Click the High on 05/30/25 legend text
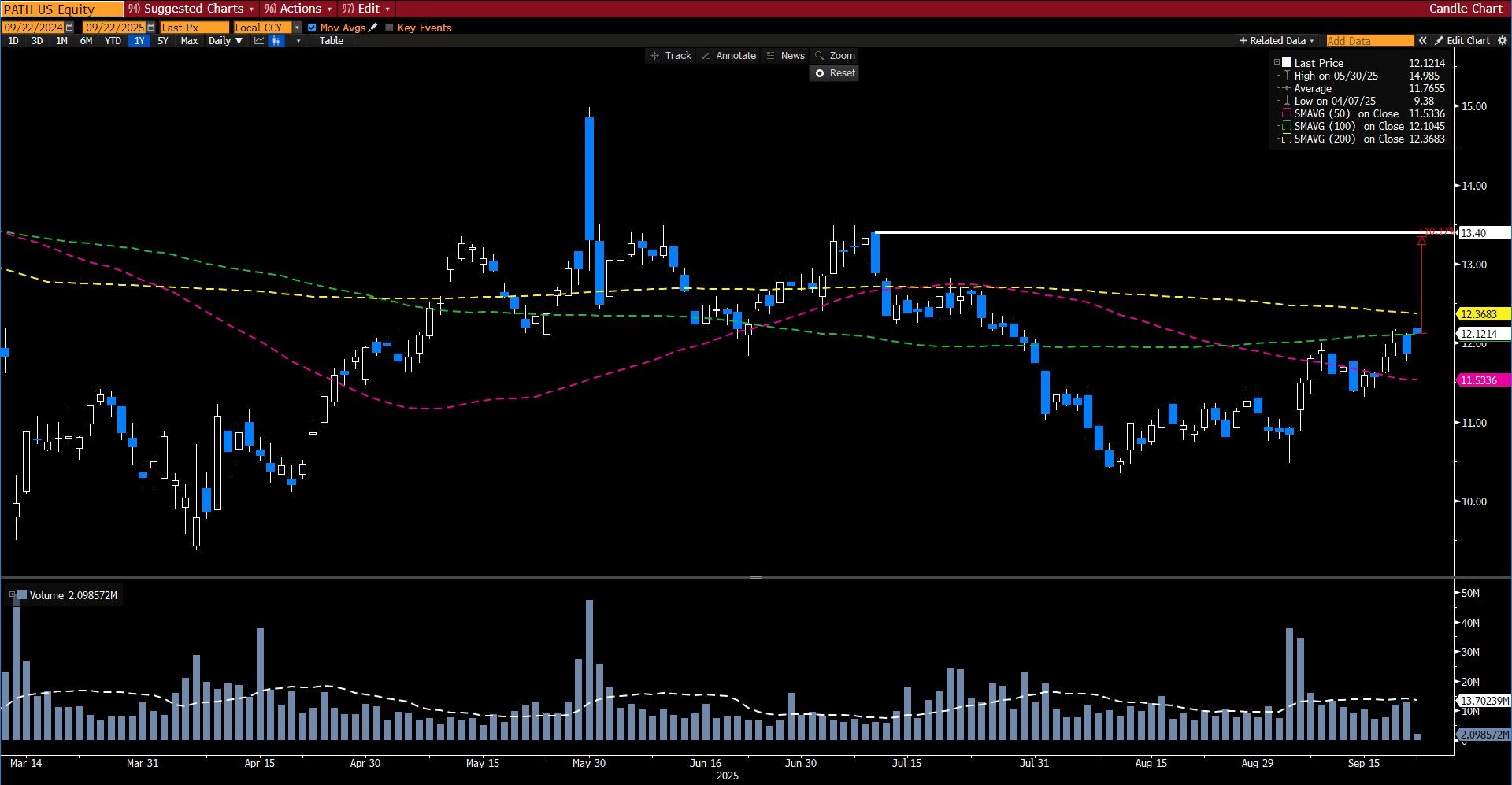Image resolution: width=1512 pixels, height=785 pixels. tap(1336, 76)
